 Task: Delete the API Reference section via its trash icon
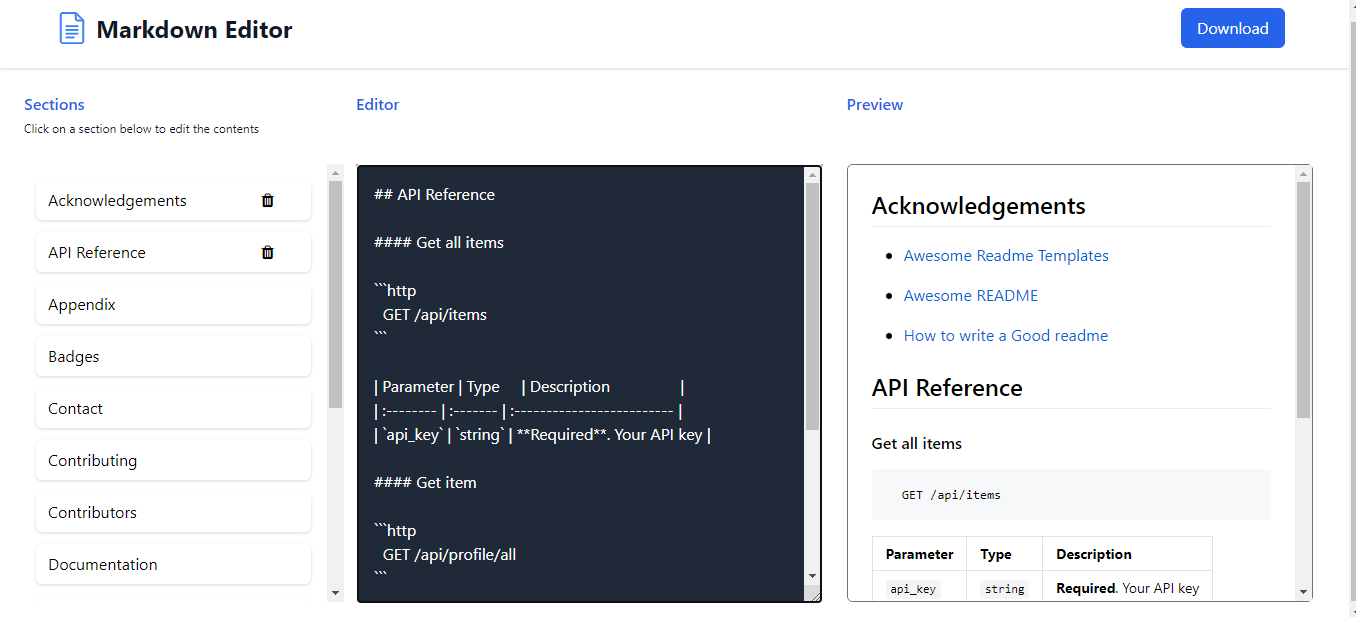[x=267, y=252]
